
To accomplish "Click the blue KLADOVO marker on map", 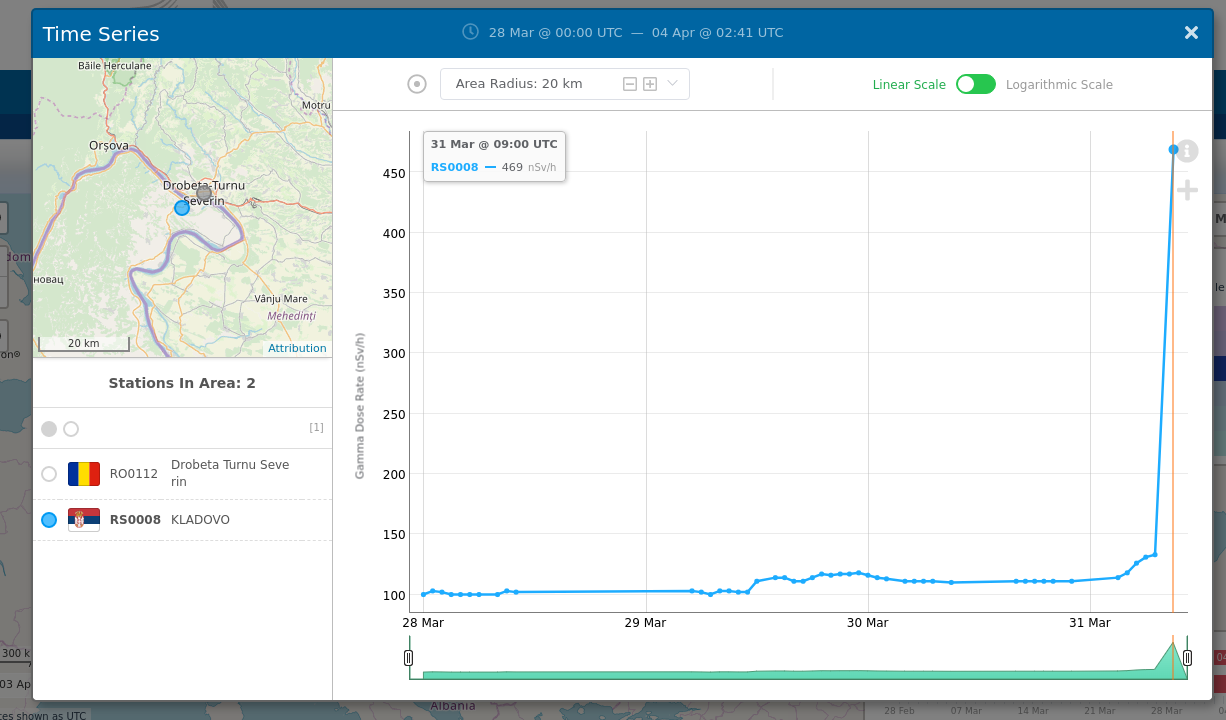I will (182, 208).
